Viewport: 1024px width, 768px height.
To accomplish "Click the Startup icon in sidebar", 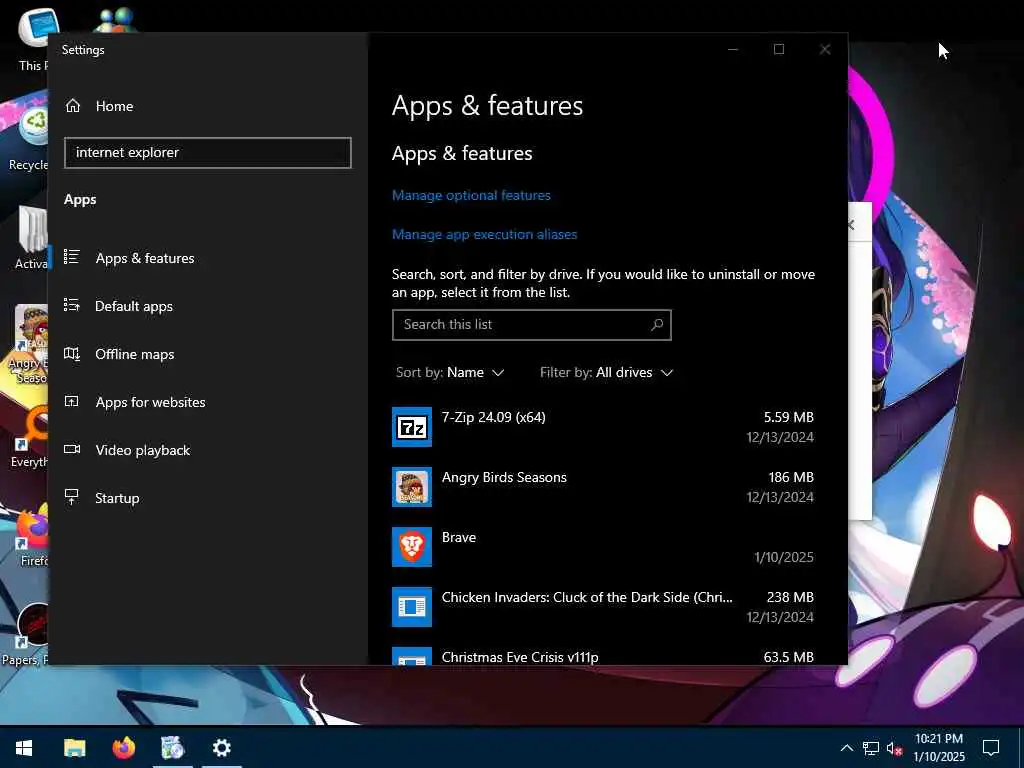I will [72, 497].
